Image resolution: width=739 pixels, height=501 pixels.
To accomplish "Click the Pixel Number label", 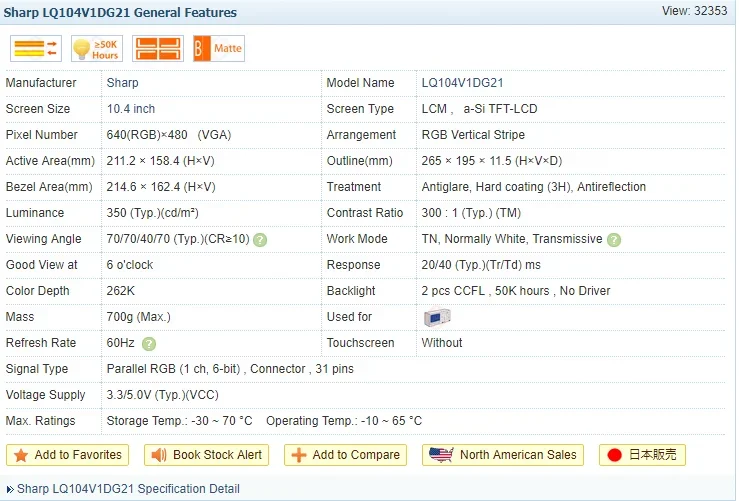I will [x=41, y=135].
